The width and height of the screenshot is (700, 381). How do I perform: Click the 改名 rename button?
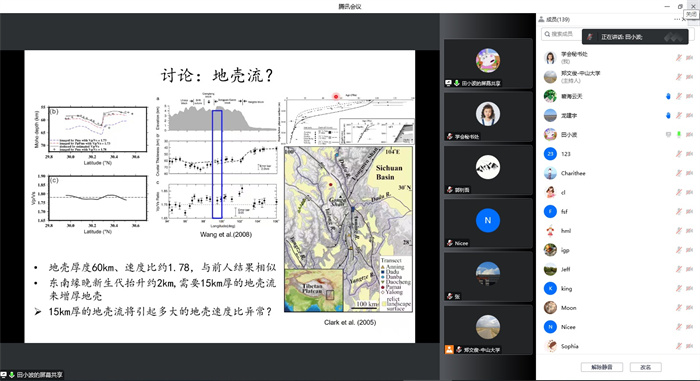pos(646,367)
